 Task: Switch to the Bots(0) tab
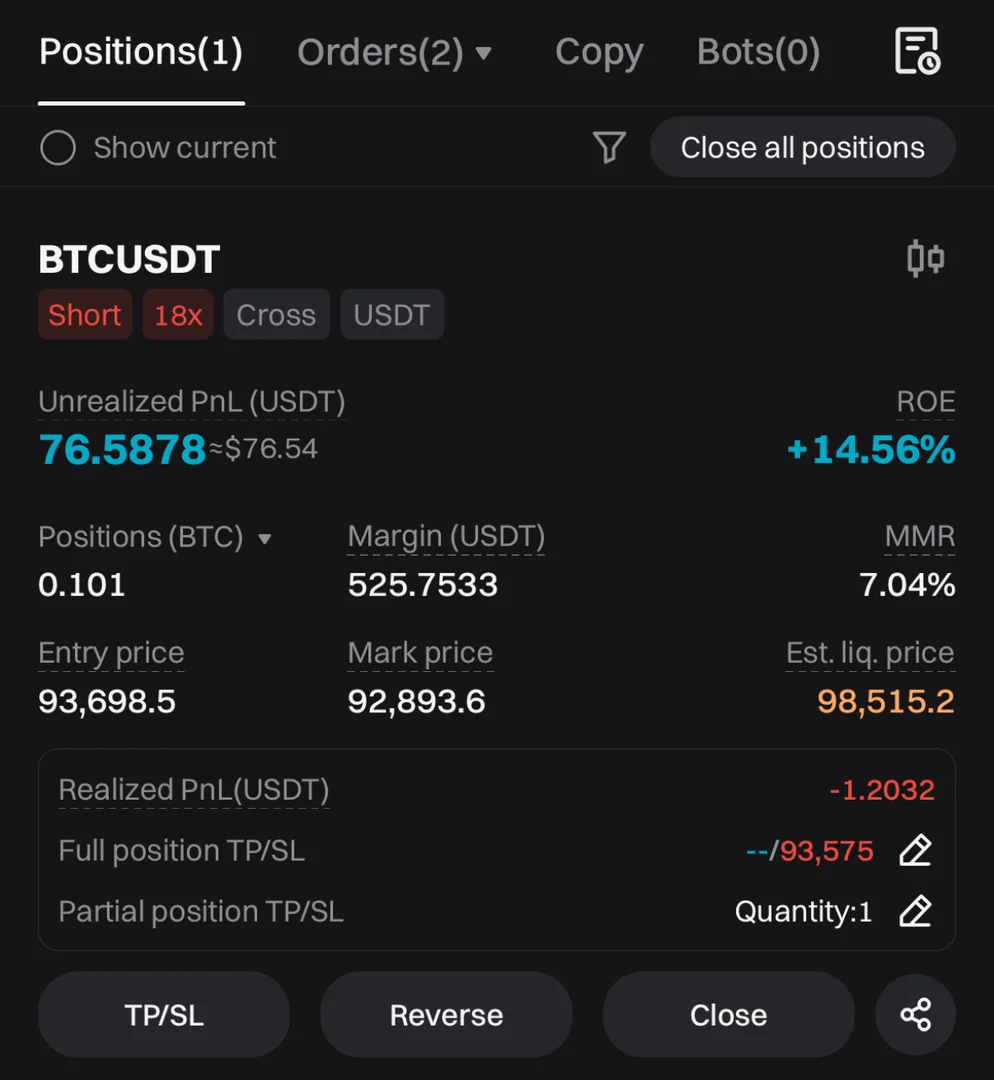pyautogui.click(x=758, y=52)
